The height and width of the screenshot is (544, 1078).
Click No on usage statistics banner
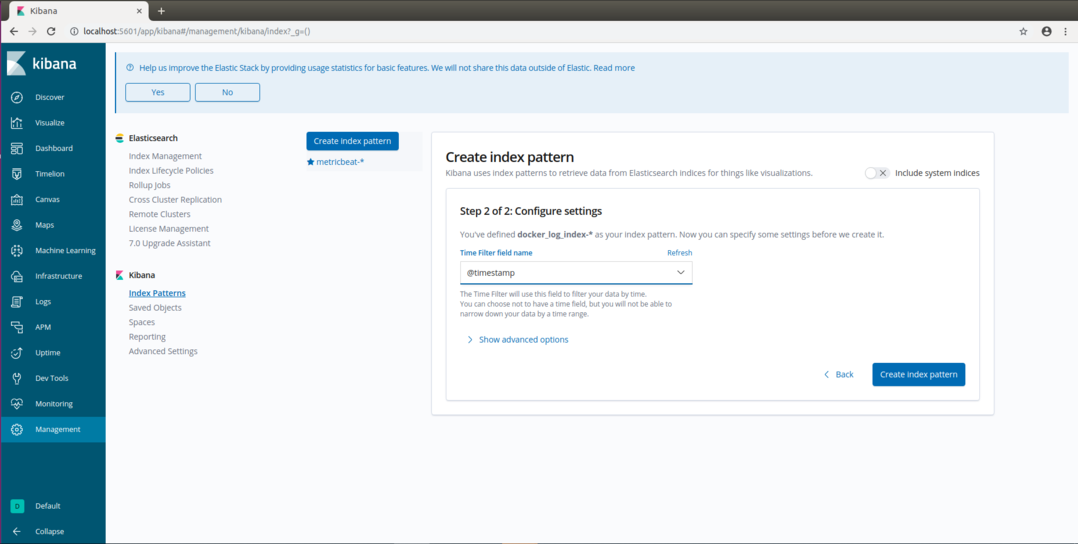click(x=228, y=92)
